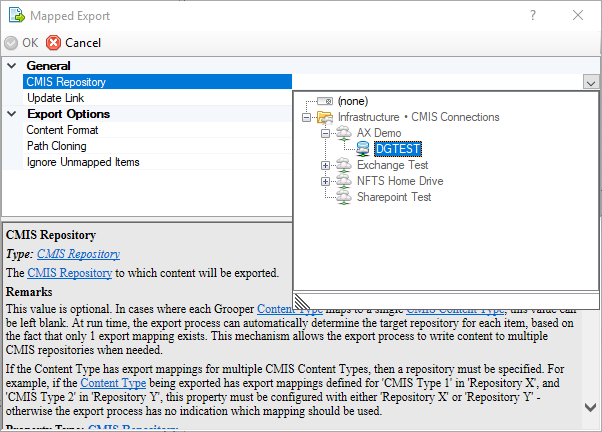The height and width of the screenshot is (432, 602).
Task: Click the (none) item icon
Action: pos(325,101)
